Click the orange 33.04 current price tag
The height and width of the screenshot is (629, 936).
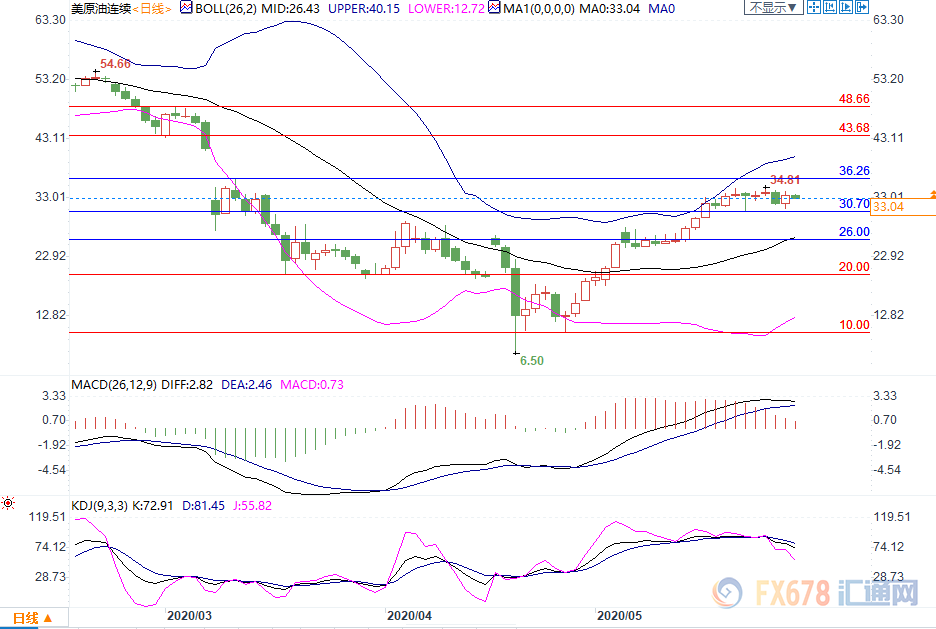pos(888,207)
